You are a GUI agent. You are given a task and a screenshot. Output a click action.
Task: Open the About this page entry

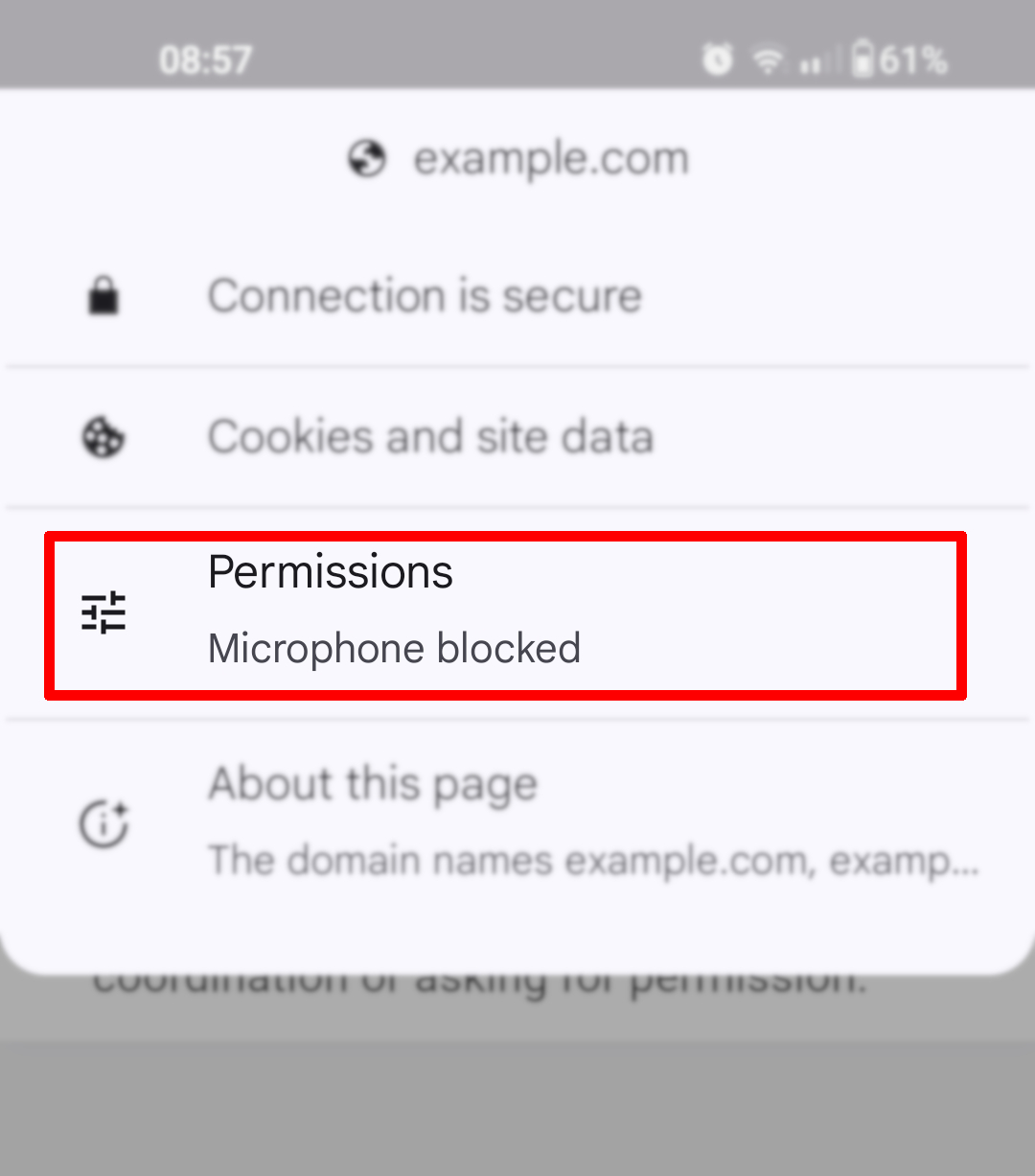point(372,784)
